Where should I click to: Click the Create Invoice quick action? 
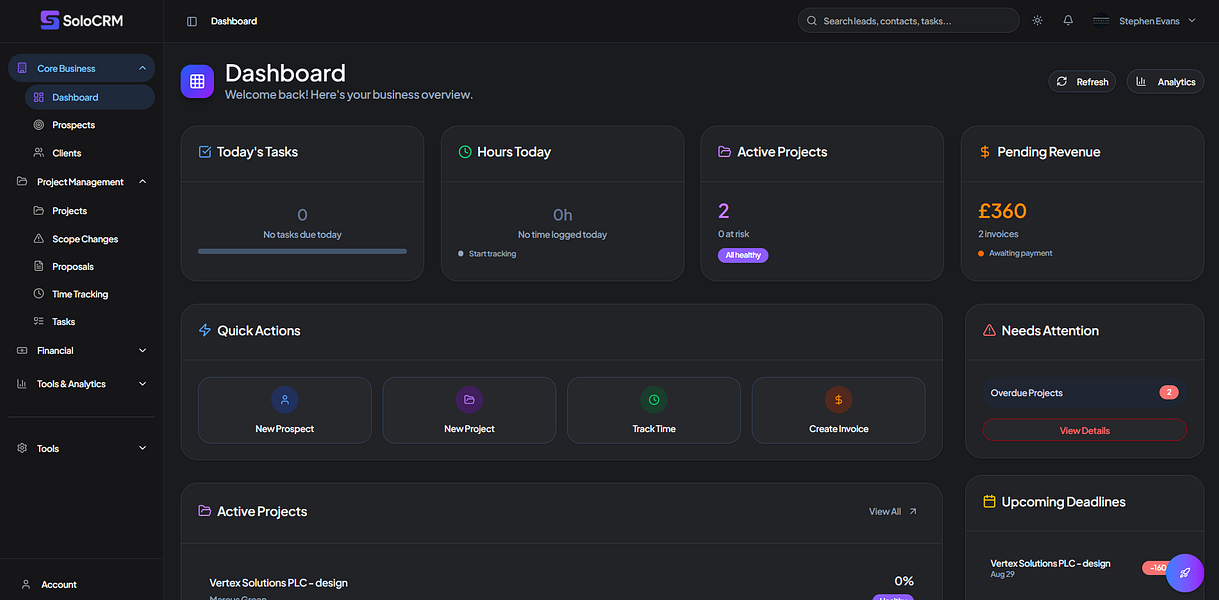(x=838, y=410)
